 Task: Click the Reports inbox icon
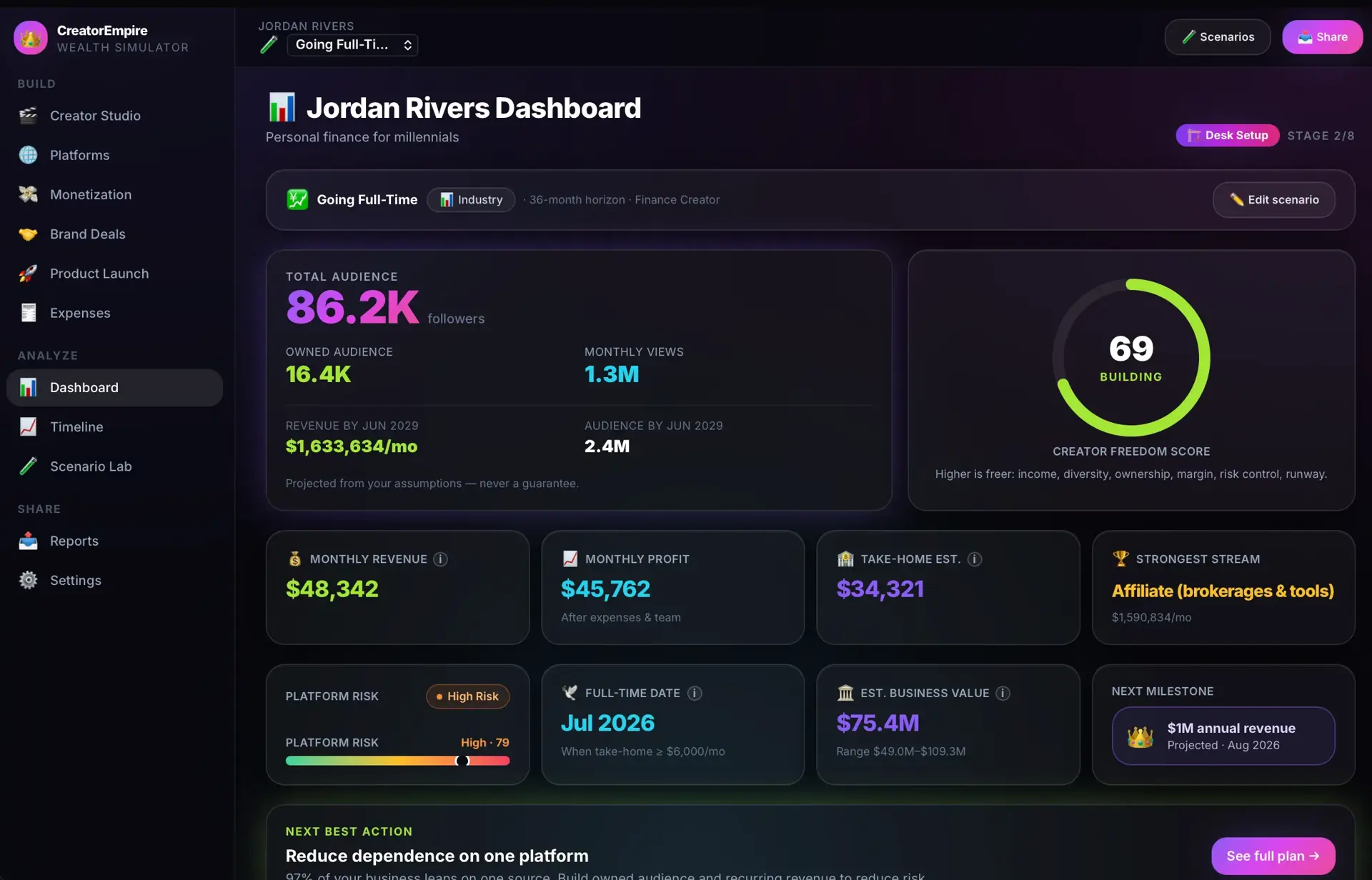28,541
